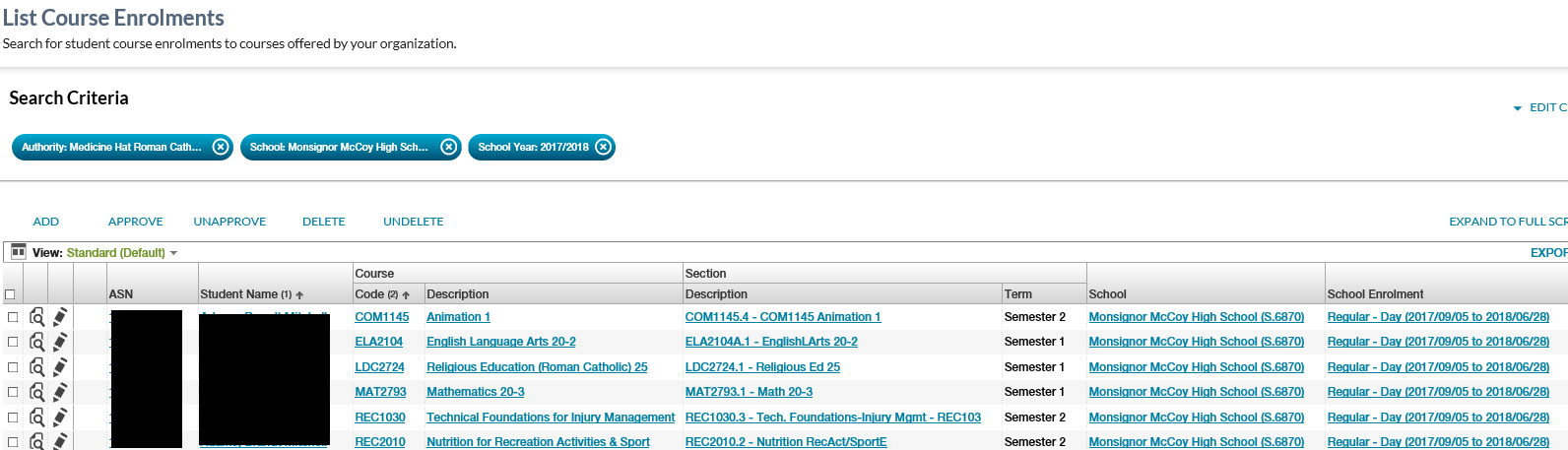Remove the School Year 2017/2018 filter

tap(603, 147)
